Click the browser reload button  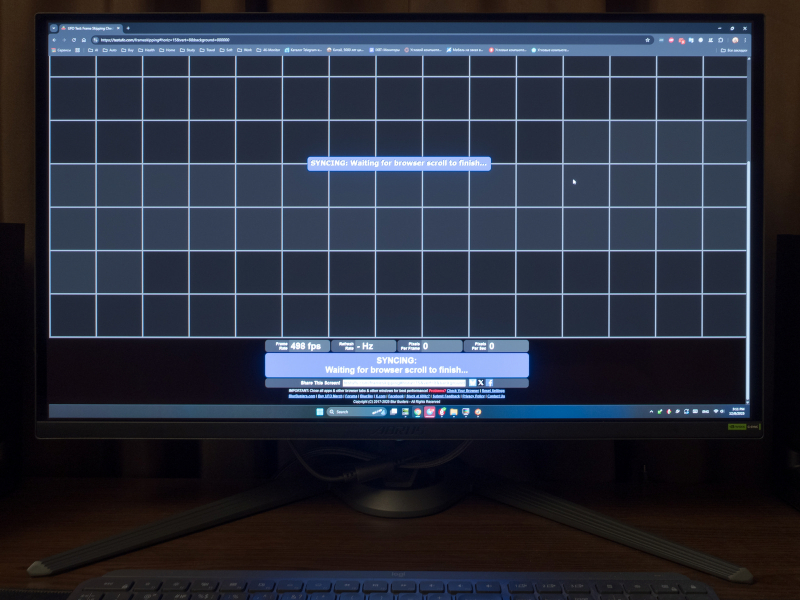(83, 40)
